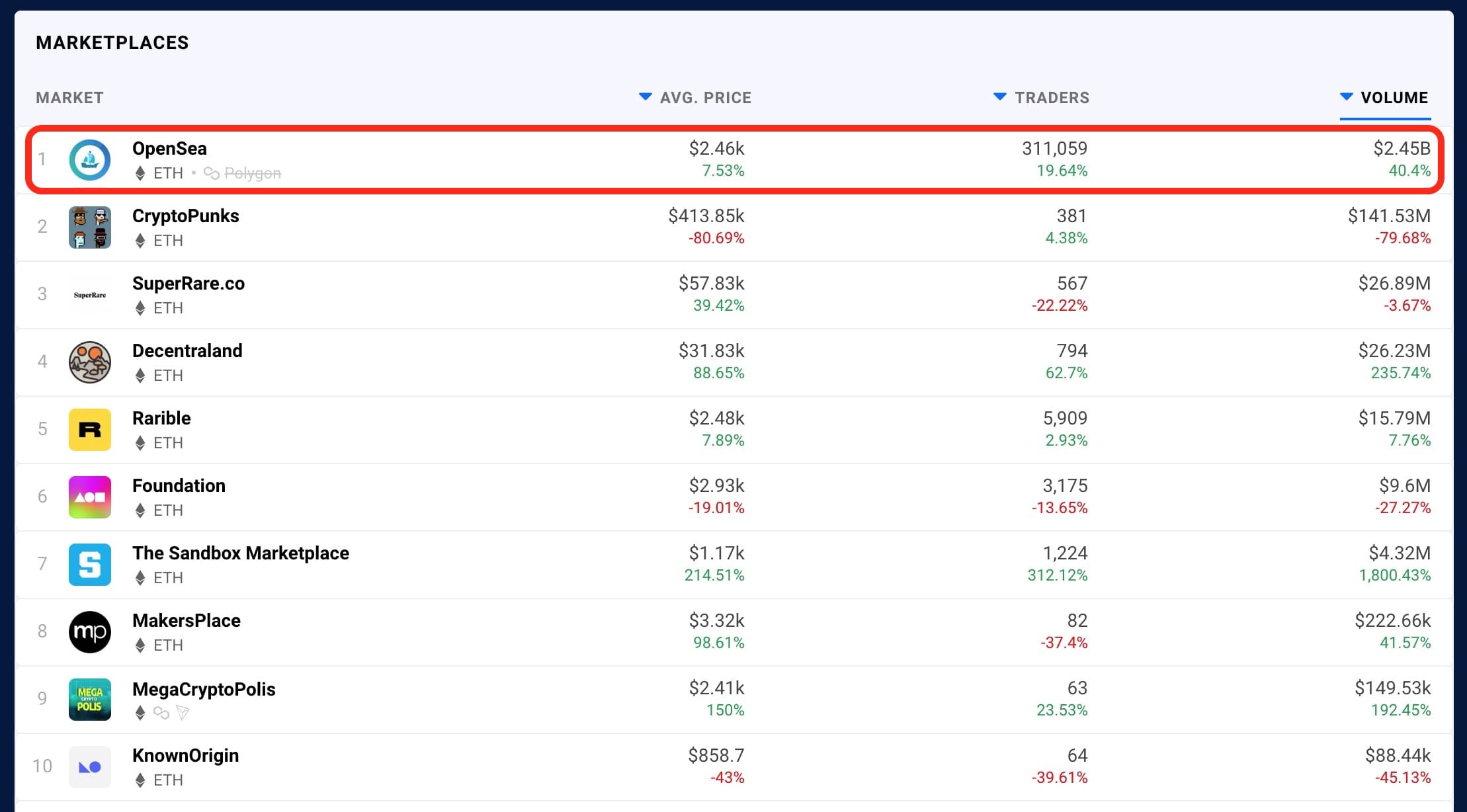
Task: Click MegaCryptoPolis Tron chain icon
Action: point(183,713)
